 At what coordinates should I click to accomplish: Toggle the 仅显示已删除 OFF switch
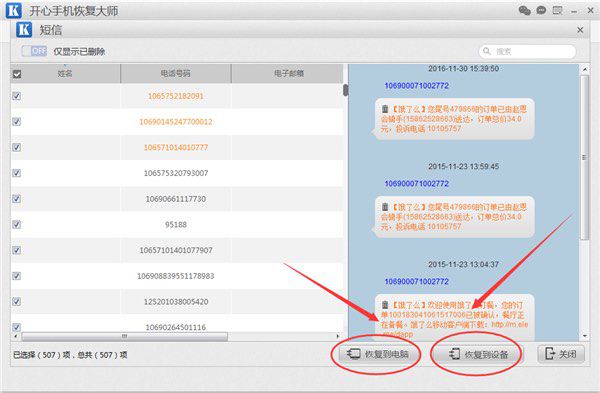[34, 51]
